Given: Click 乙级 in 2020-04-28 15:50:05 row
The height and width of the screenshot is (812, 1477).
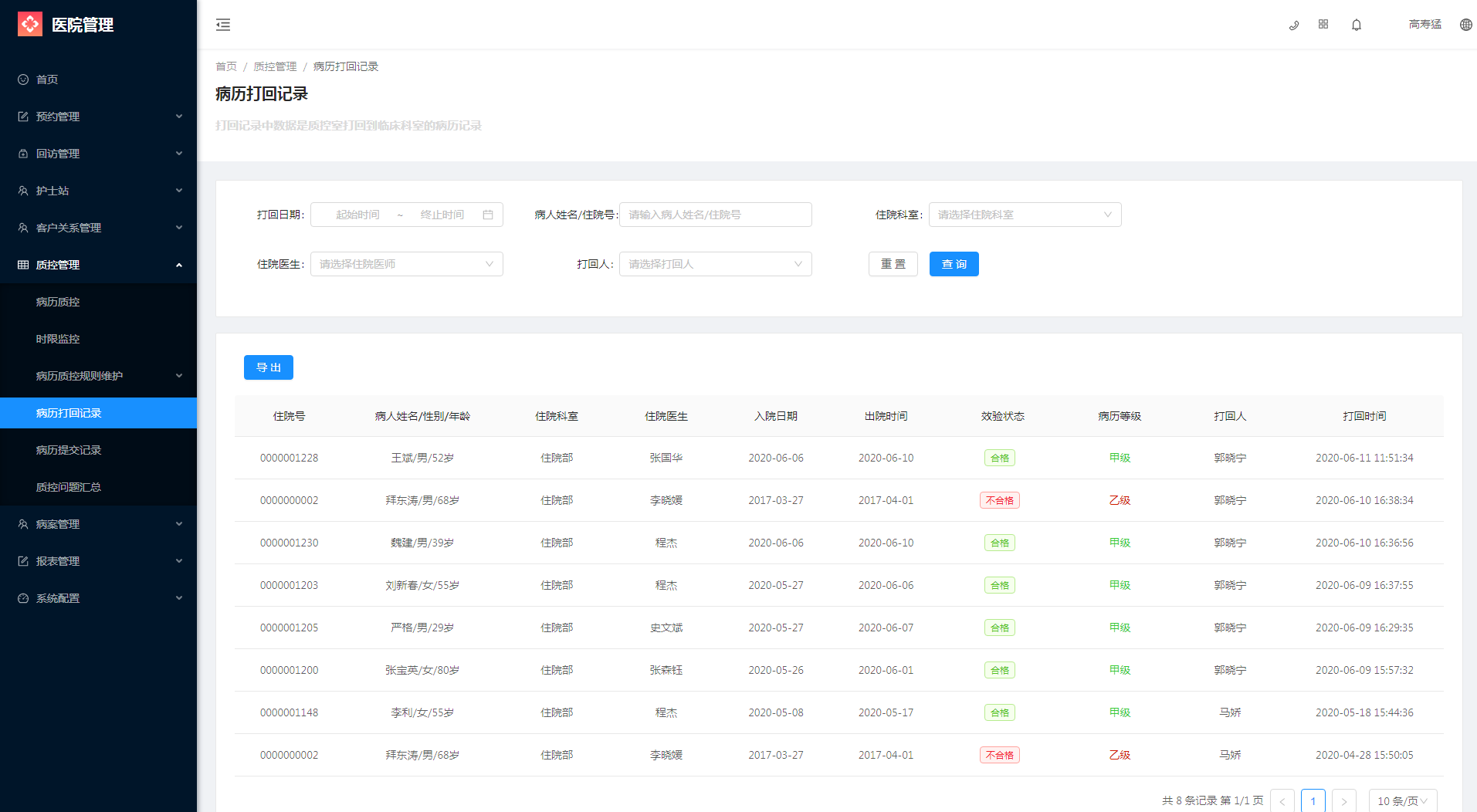Looking at the screenshot, I should click(x=1120, y=755).
